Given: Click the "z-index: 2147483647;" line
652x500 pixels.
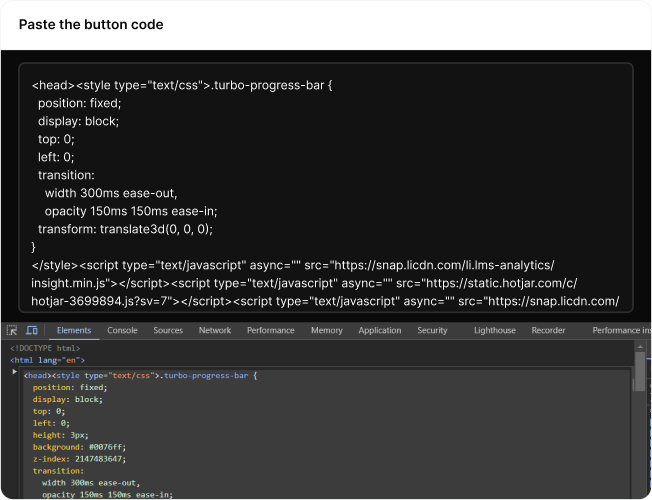Looking at the screenshot, I should click(x=79, y=459).
